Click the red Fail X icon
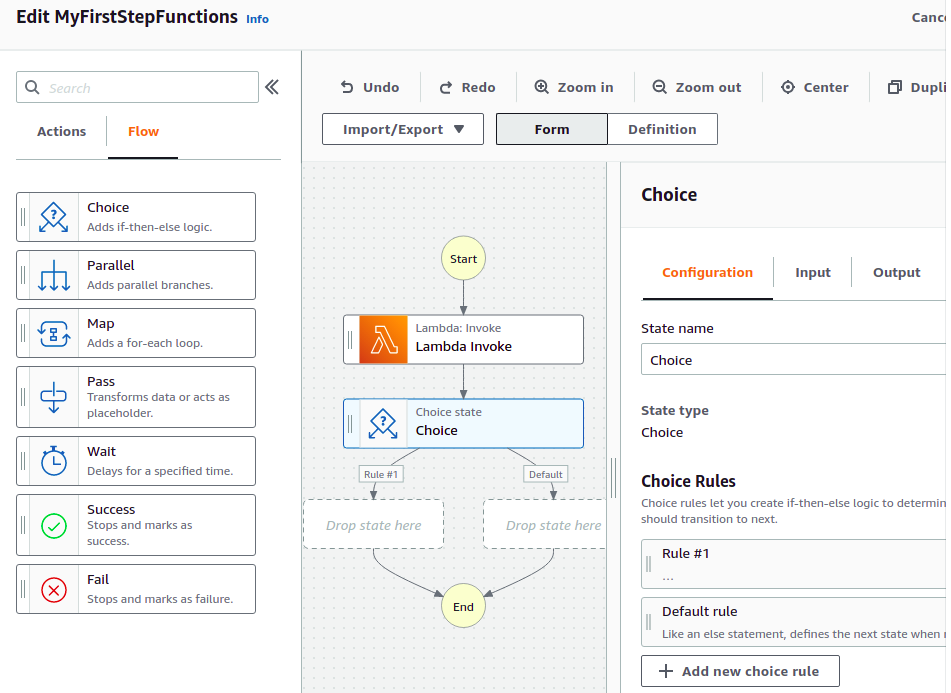This screenshot has width=951, height=693. point(53,589)
